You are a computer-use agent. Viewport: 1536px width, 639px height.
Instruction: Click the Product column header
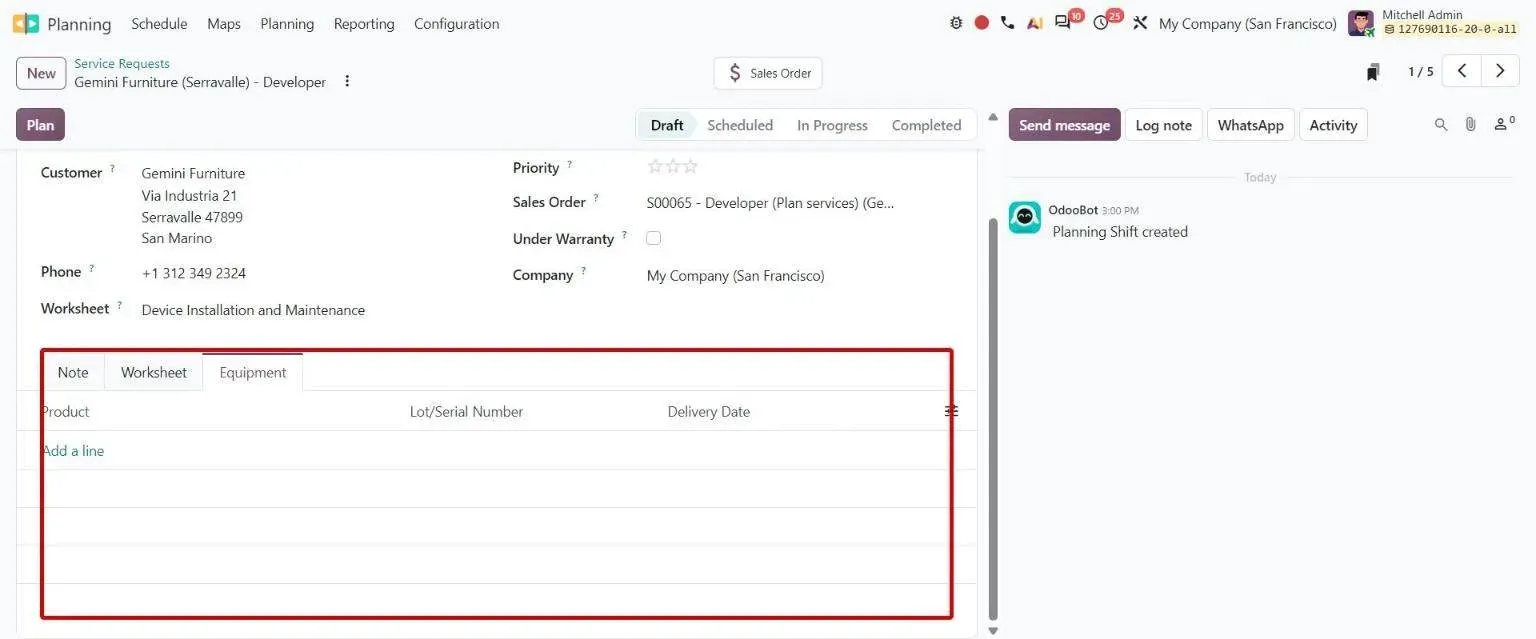click(x=66, y=412)
